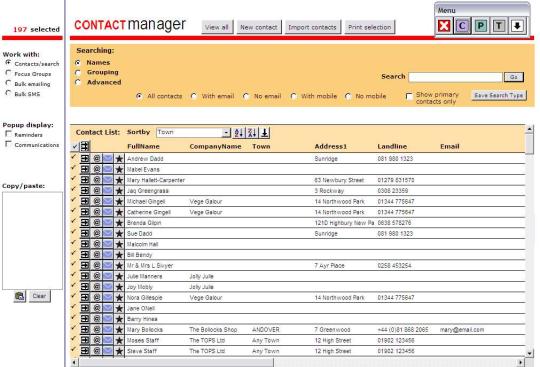Sort contact list ascending A-Z

[x=239, y=133]
